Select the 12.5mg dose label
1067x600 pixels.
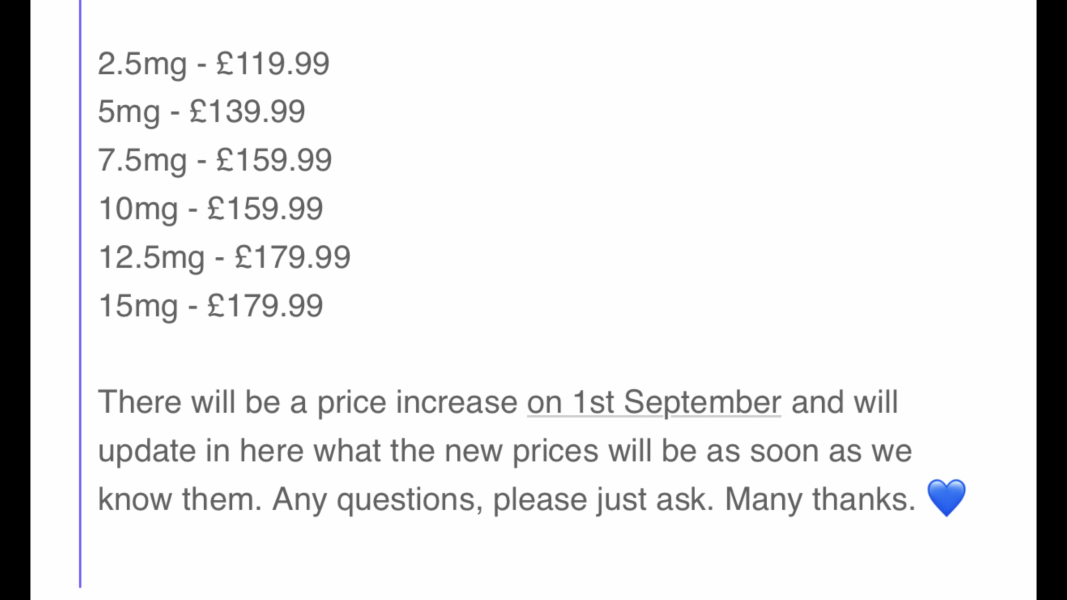point(151,257)
